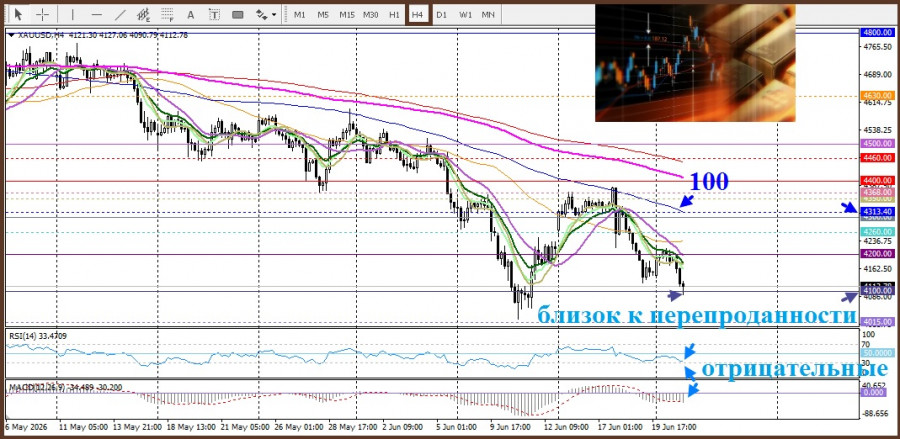Select the Fibonacci Retracement tool
Viewport: 900px width, 439px height.
pyautogui.click(x=168, y=15)
